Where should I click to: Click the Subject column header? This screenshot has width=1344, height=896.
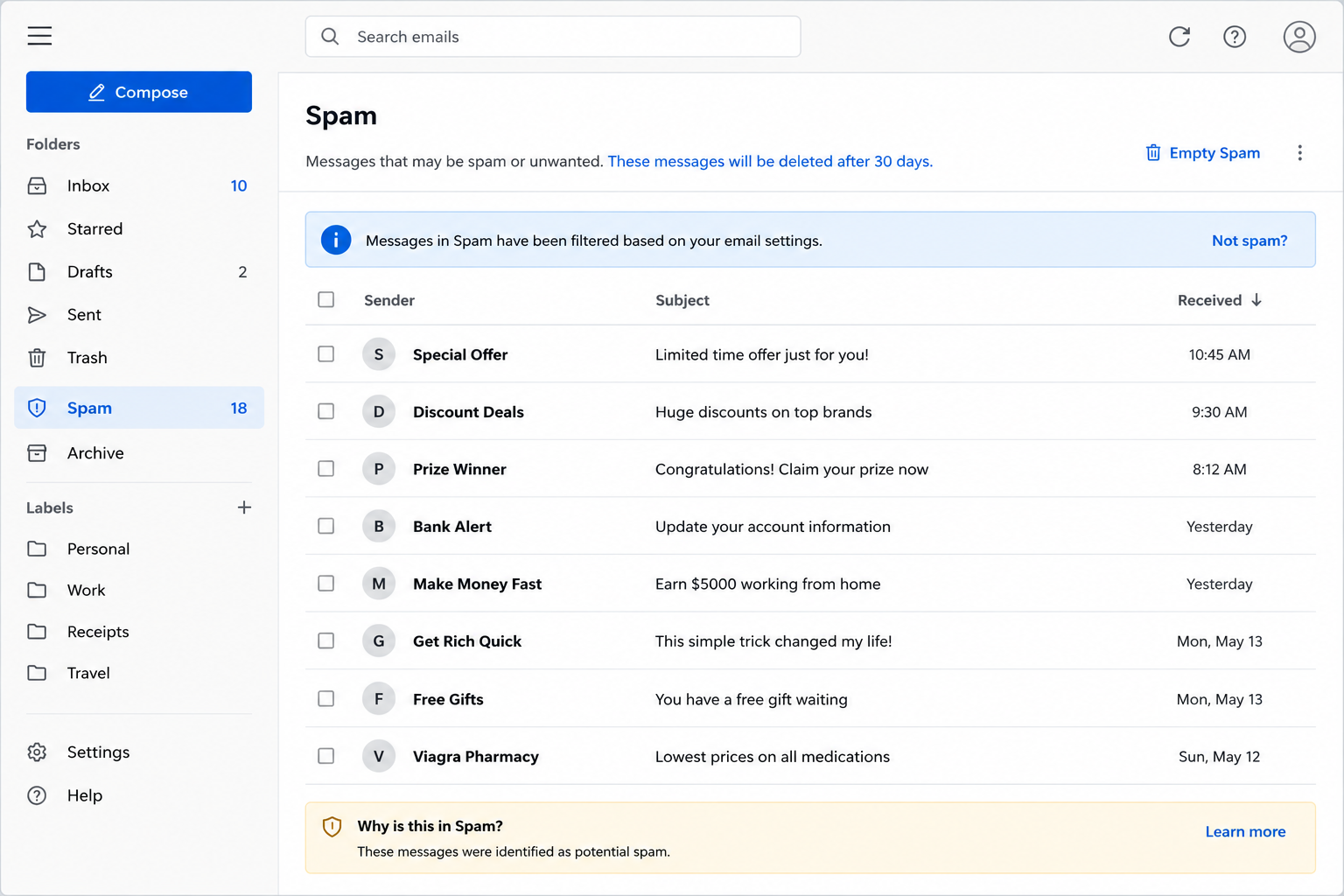682,300
